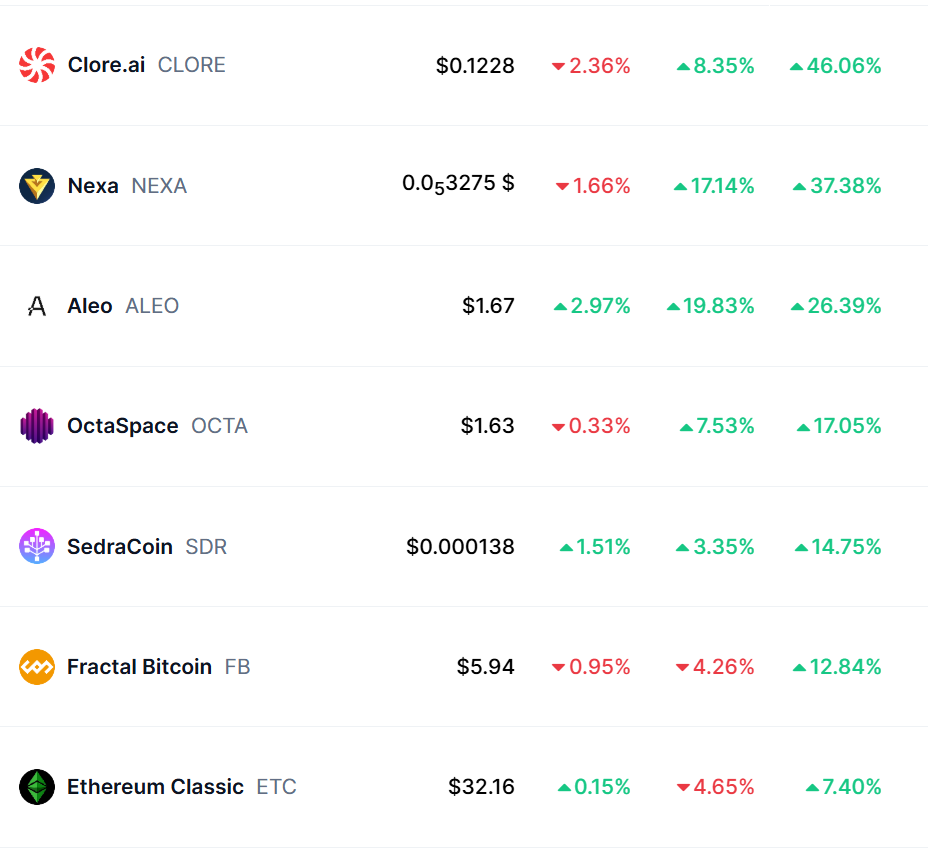Click the ETC ticker symbol
Screen dimensions: 928x858
click(x=276, y=787)
